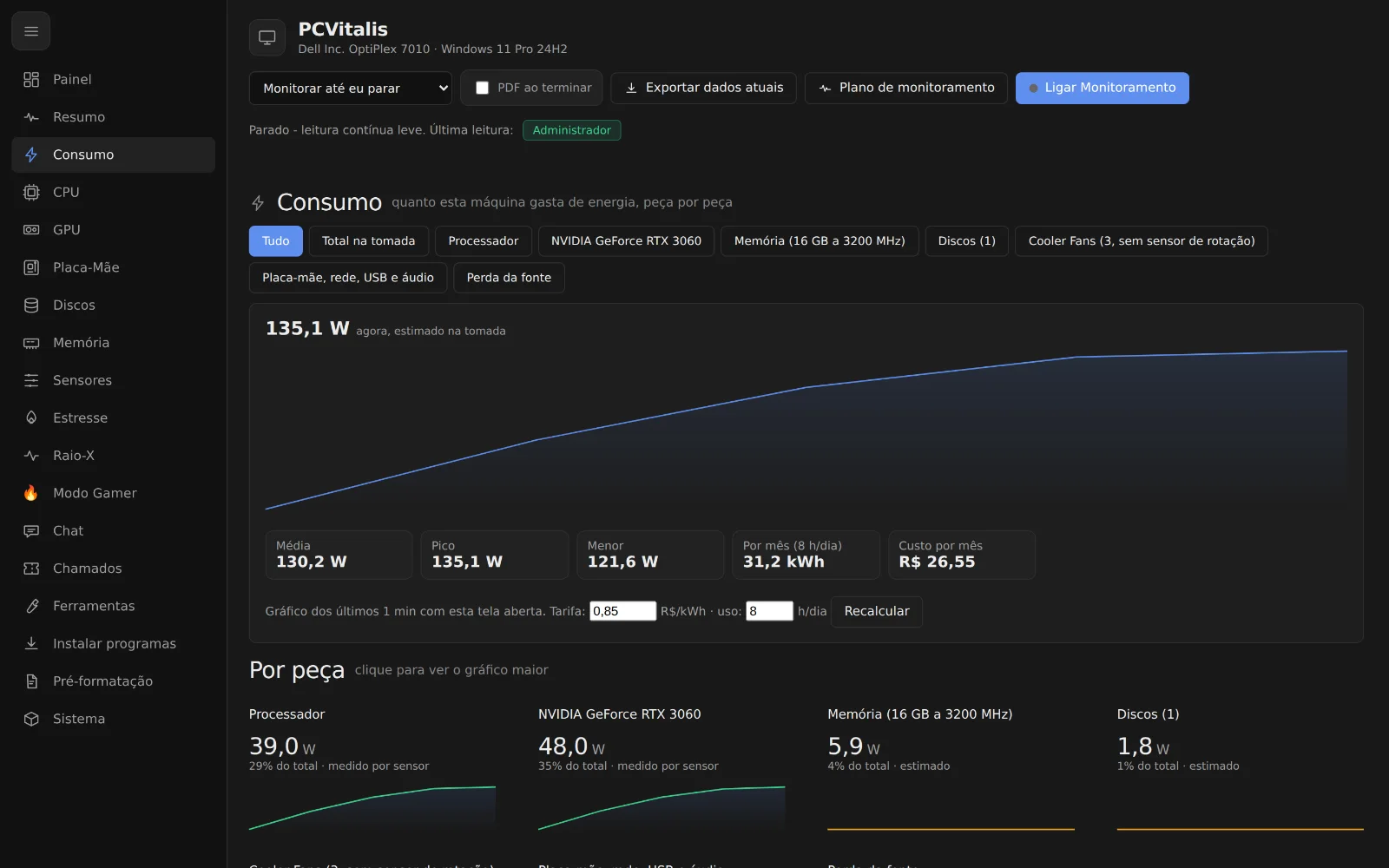Toggle the PDF ao terminar checkbox
The image size is (1389, 868).
pos(483,88)
